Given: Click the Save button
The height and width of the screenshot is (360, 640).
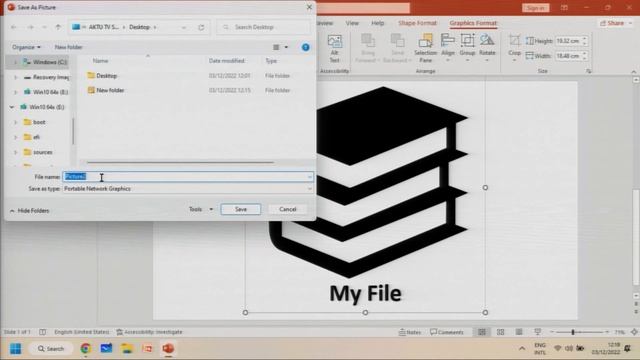Looking at the screenshot, I should pyautogui.click(x=241, y=209).
